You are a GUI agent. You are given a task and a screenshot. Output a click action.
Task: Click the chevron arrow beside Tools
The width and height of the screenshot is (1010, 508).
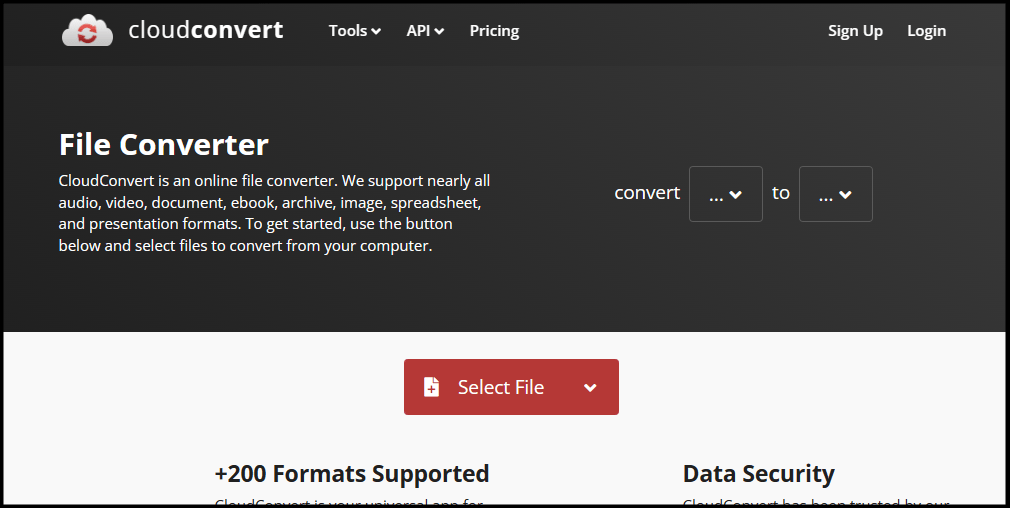pyautogui.click(x=376, y=31)
